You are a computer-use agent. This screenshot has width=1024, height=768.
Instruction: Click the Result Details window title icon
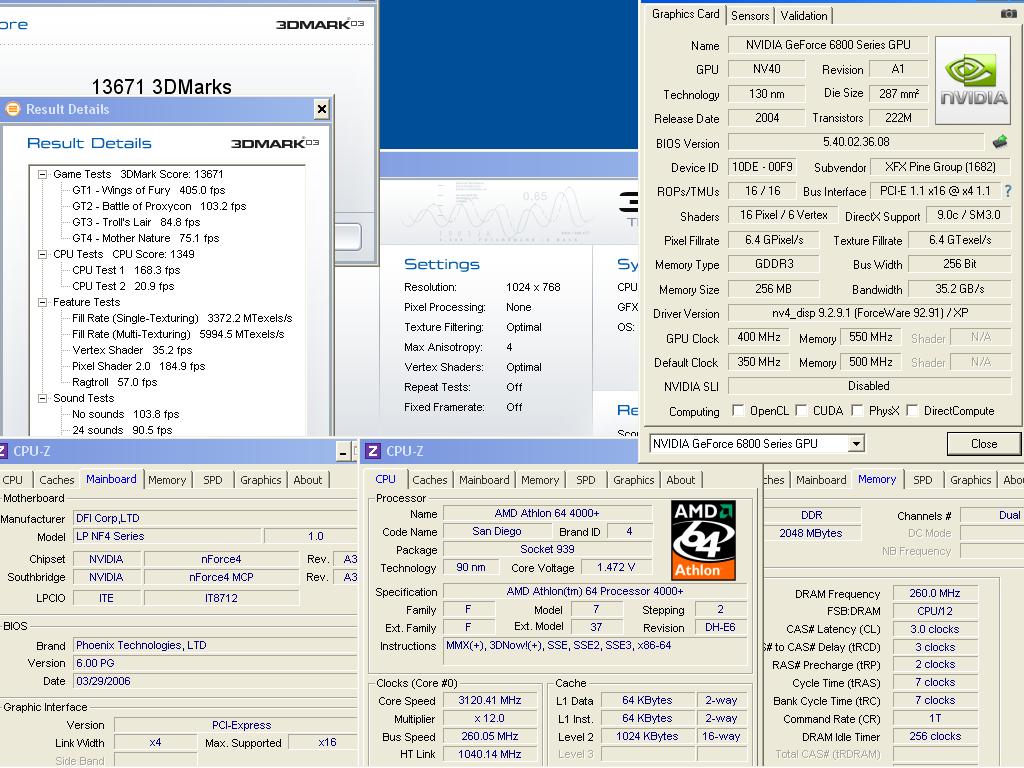12,109
